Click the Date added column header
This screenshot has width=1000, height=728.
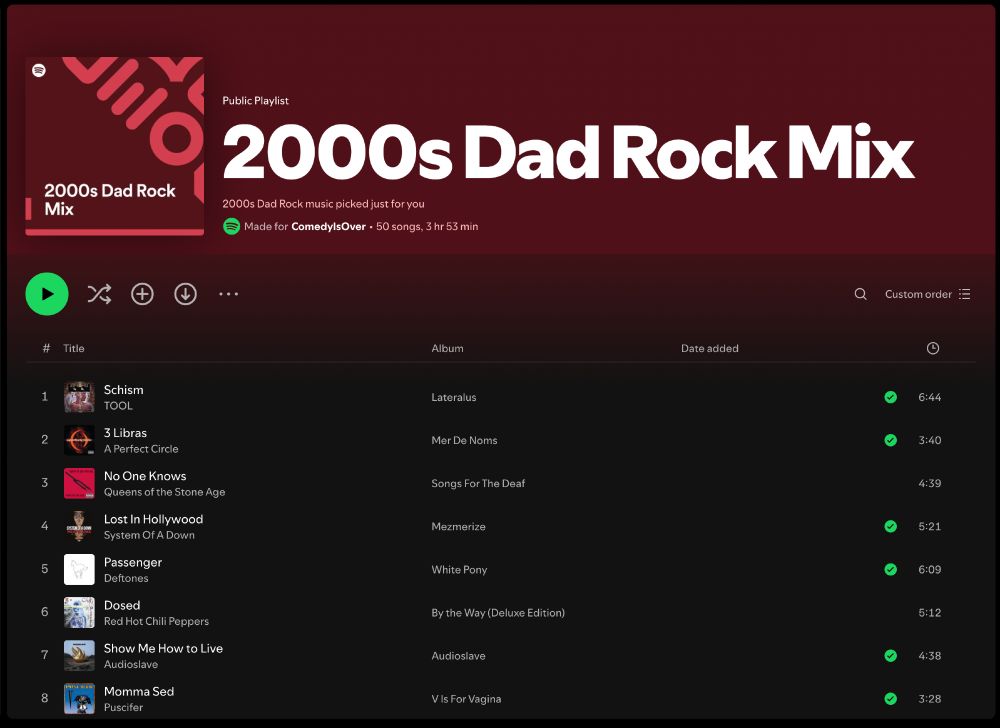(709, 348)
